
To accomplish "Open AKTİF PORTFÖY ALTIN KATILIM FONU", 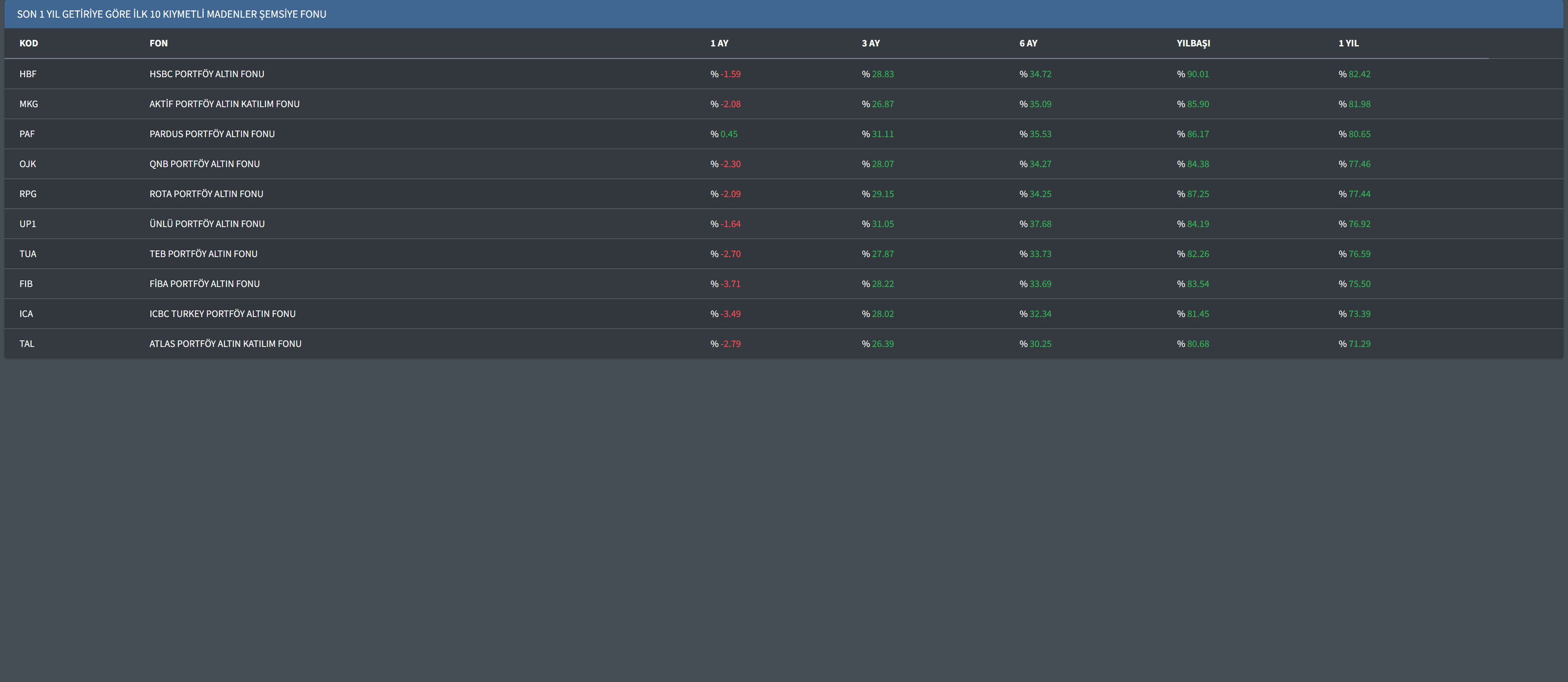I will pos(224,104).
